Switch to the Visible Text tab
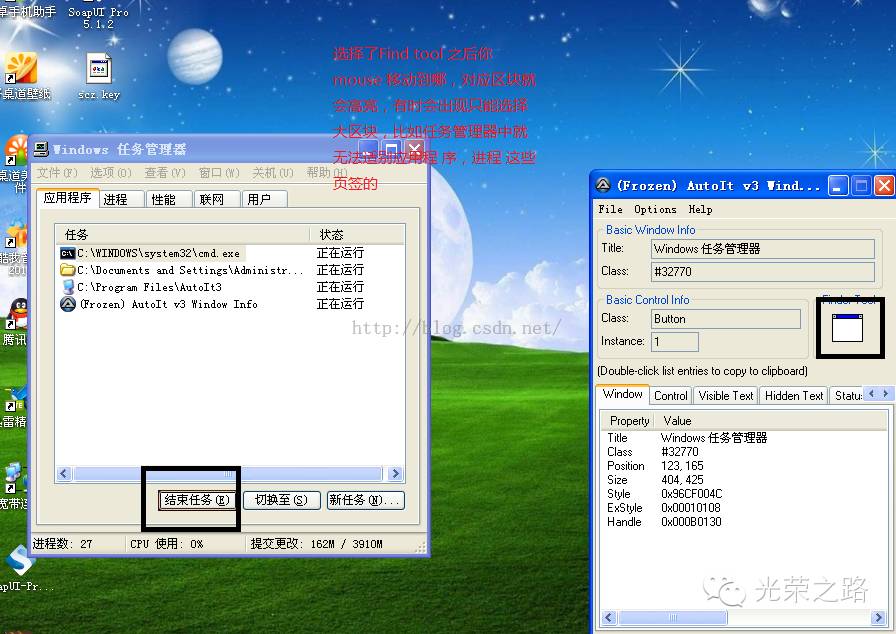Screen dimensions: 896x634 coord(726,396)
